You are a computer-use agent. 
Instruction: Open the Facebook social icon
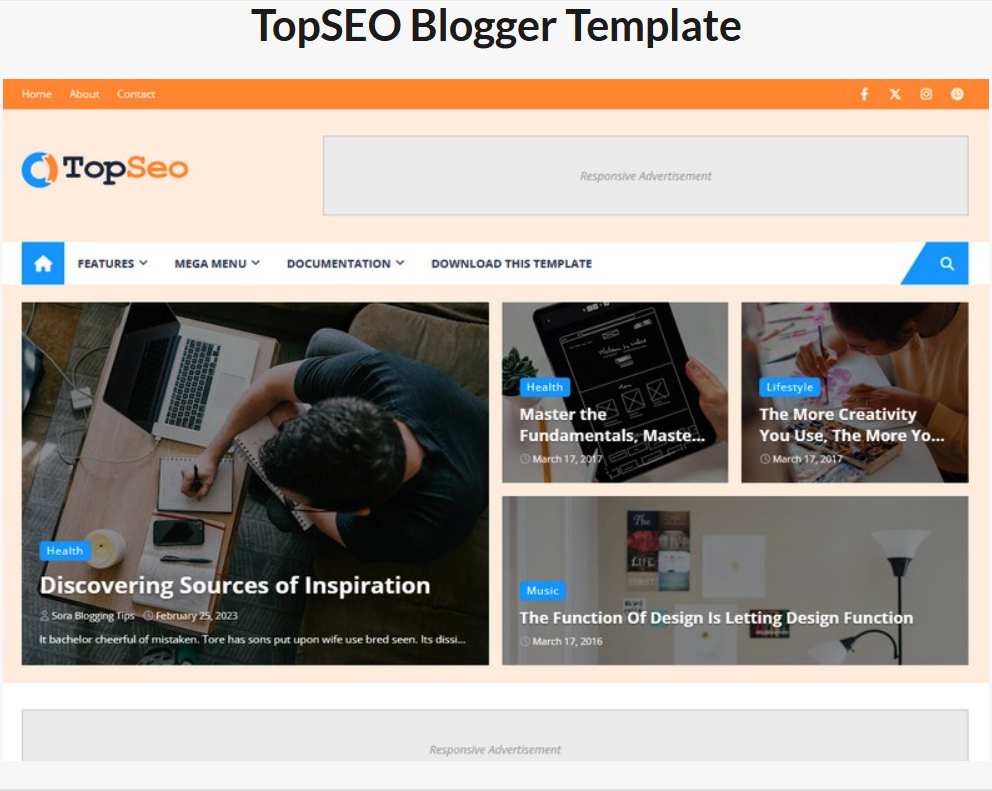click(x=864, y=94)
